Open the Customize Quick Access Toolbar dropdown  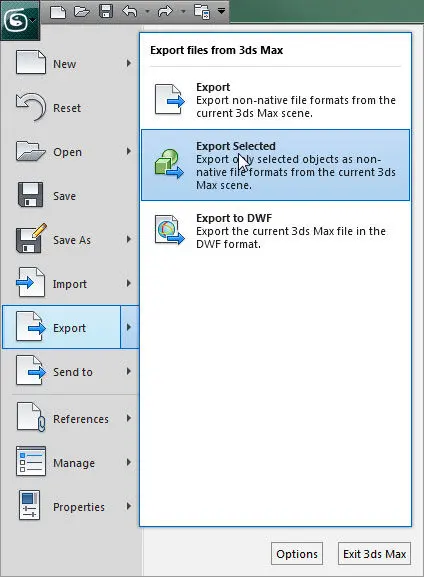pyautogui.click(x=221, y=11)
